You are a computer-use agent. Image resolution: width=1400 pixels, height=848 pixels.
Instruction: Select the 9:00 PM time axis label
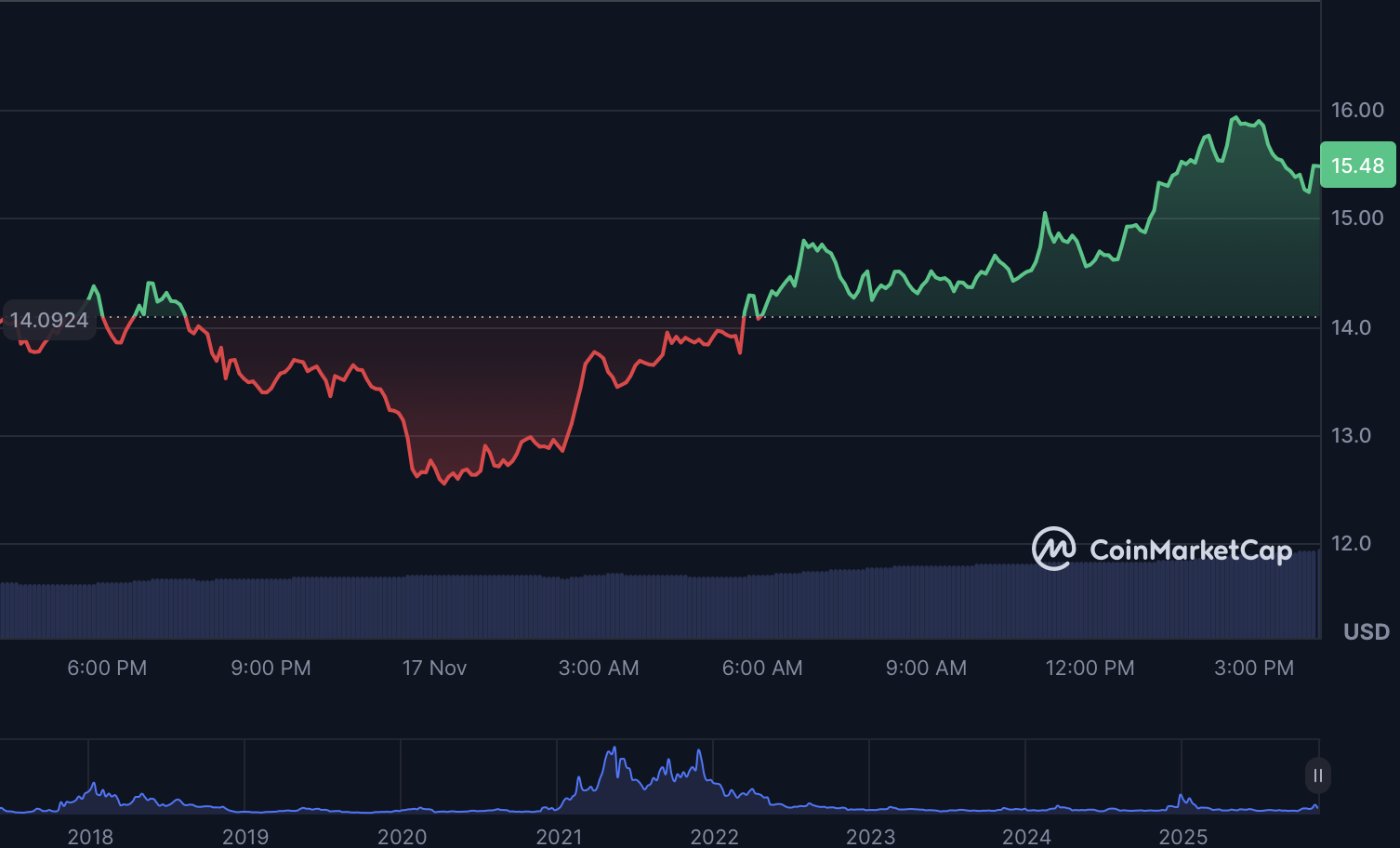click(x=271, y=668)
